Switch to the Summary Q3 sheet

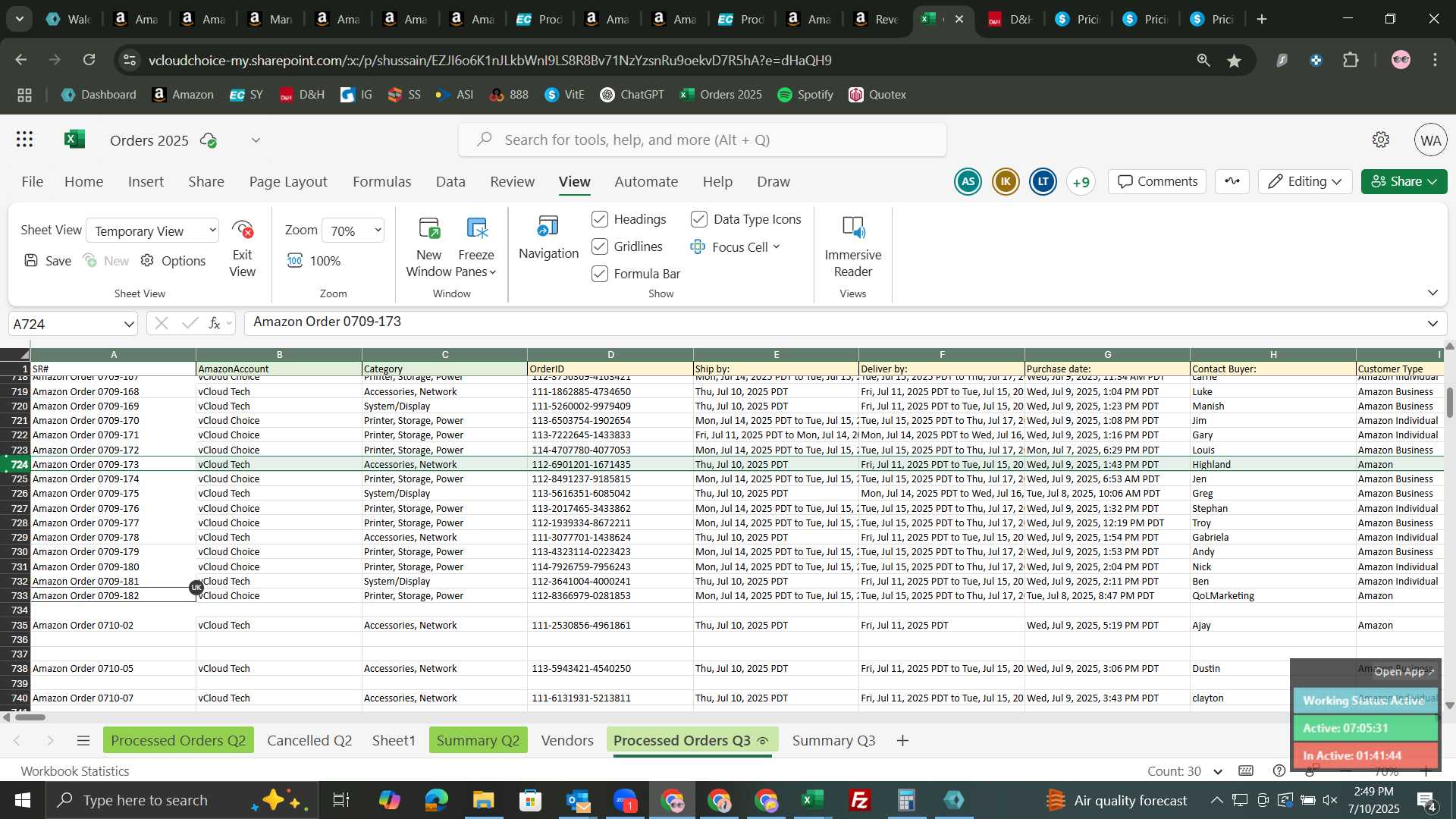[x=833, y=740]
